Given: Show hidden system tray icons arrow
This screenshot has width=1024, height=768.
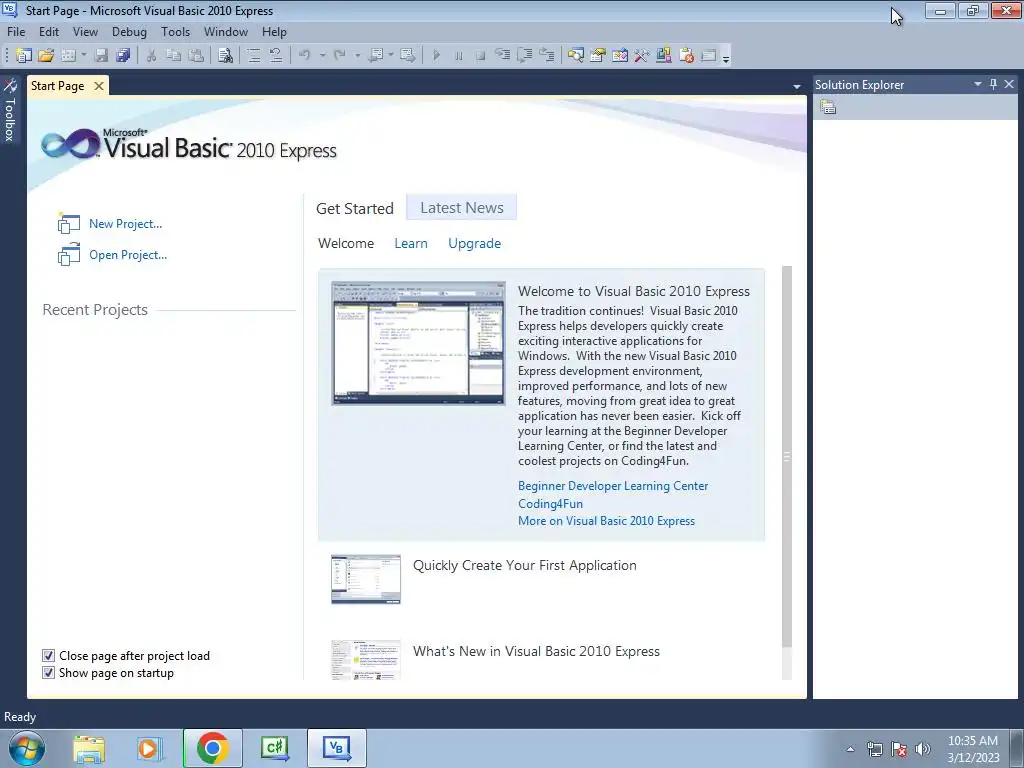Looking at the screenshot, I should pos(850,749).
